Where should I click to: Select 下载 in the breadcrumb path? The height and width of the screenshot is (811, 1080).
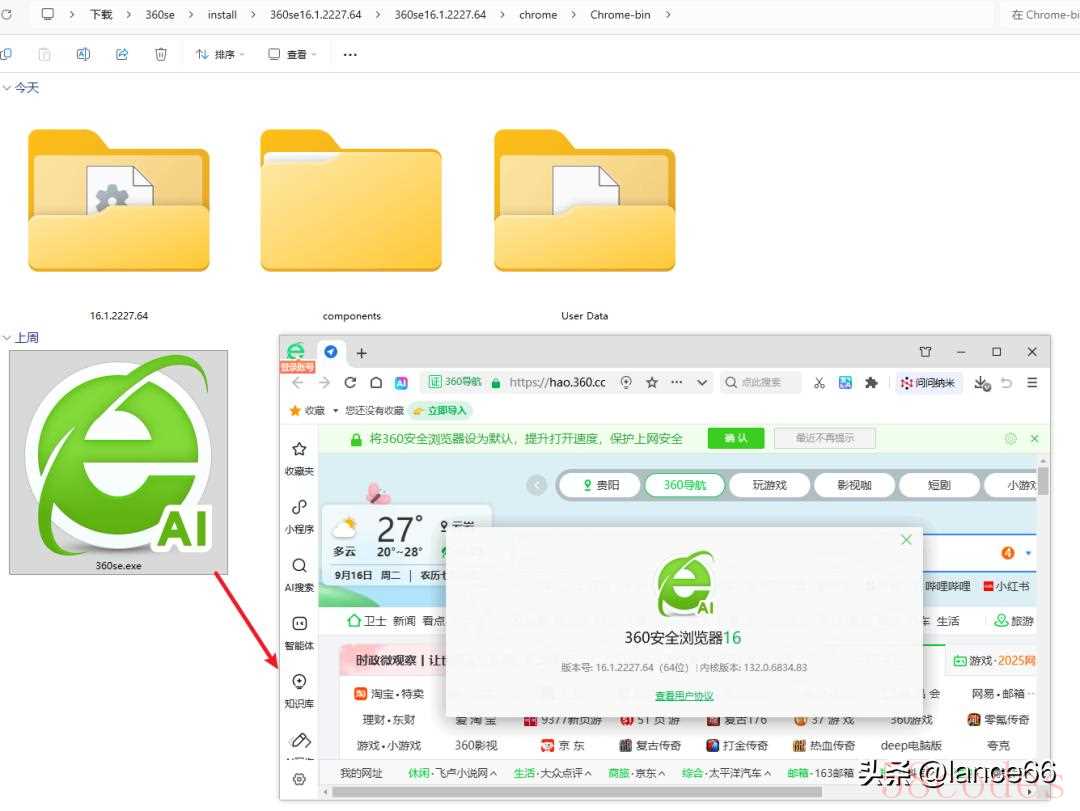101,14
